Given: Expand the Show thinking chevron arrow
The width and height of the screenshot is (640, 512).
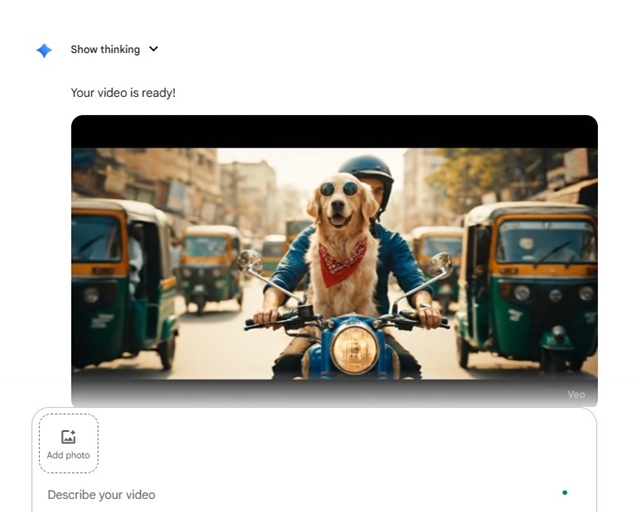Looking at the screenshot, I should tap(153, 49).
